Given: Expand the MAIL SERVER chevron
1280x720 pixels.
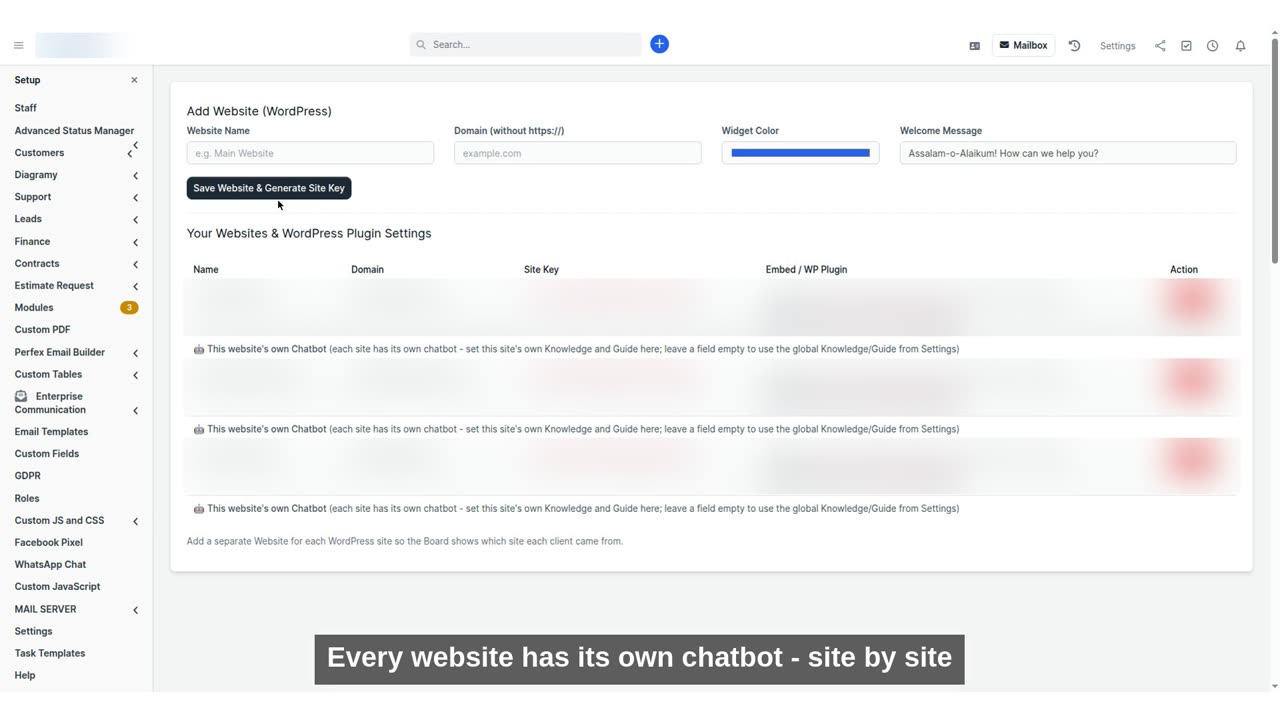Looking at the screenshot, I should pyautogui.click(x=135, y=610).
